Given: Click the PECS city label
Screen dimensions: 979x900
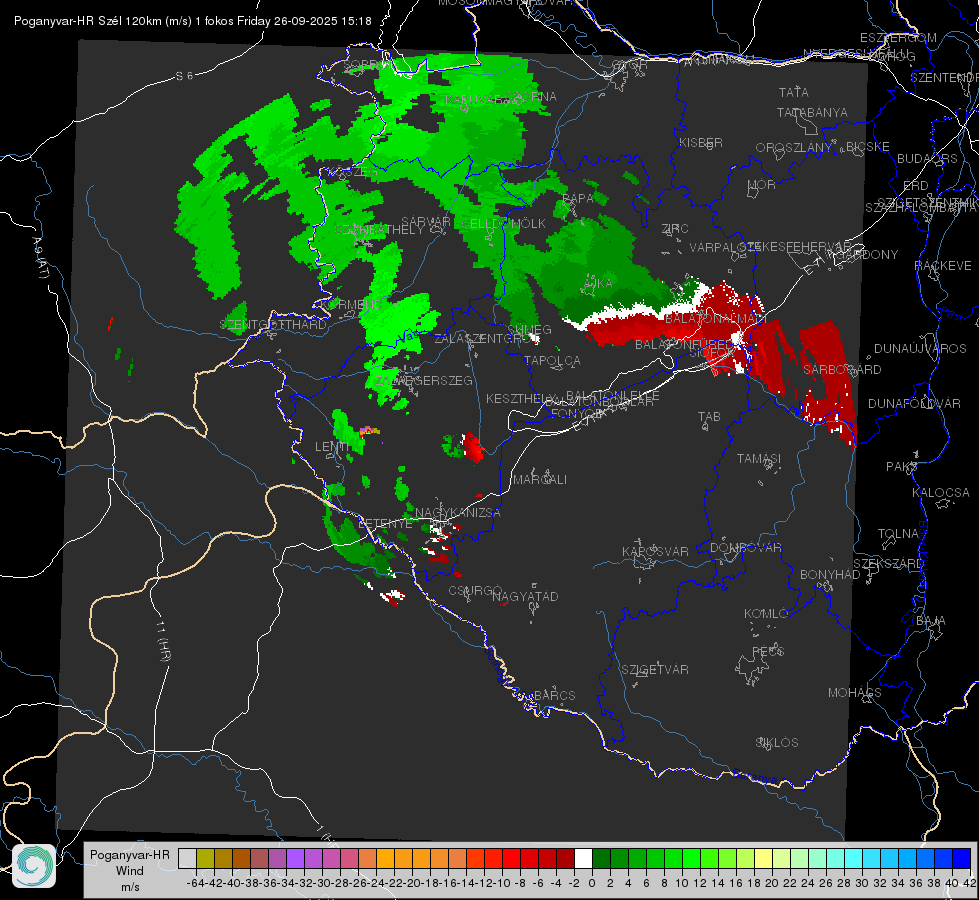Looking at the screenshot, I should point(767,651).
